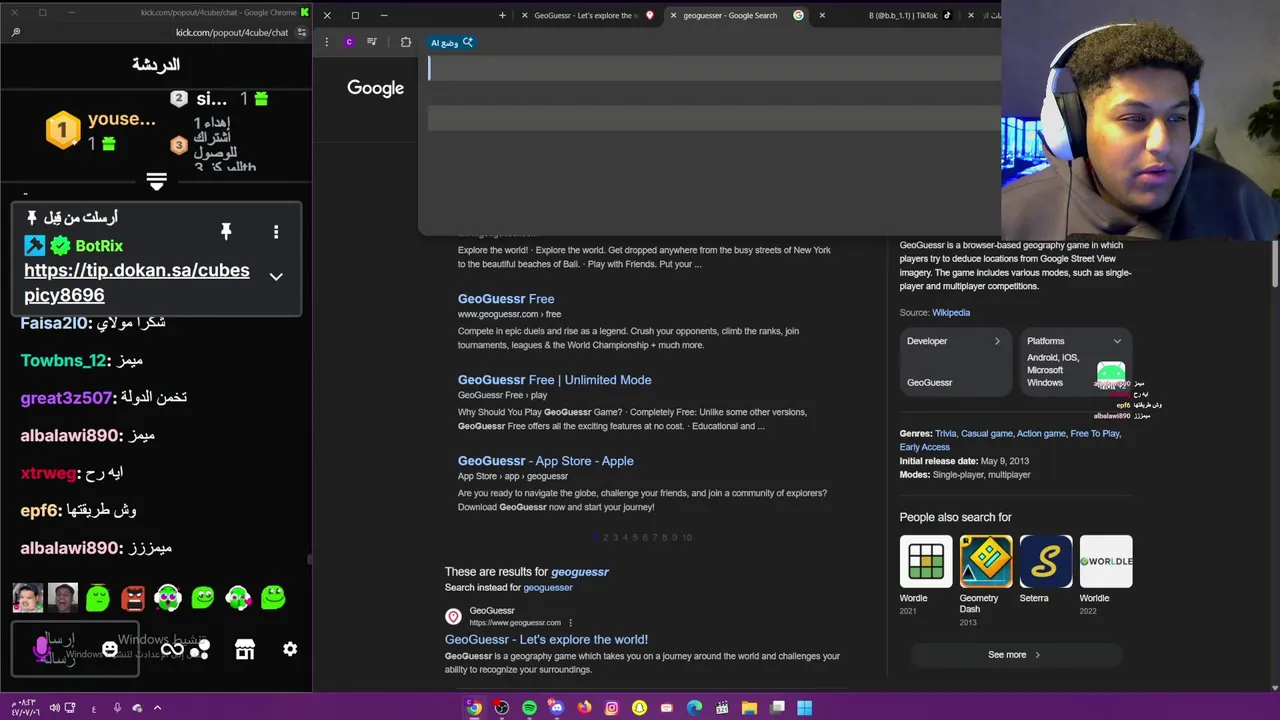
Task: Open Chrome from the Windows taskbar
Action: pyautogui.click(x=474, y=707)
